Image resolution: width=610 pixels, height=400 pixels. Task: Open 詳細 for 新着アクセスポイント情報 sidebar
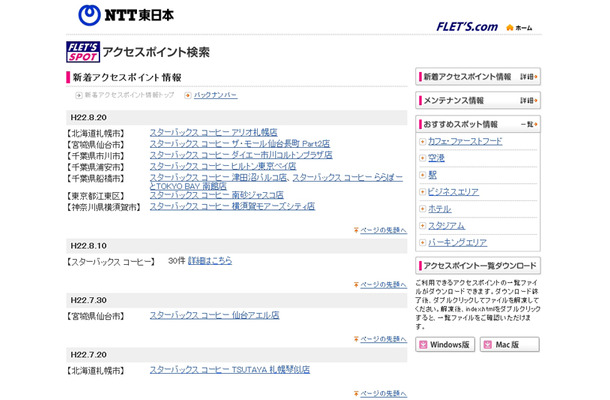click(x=529, y=77)
